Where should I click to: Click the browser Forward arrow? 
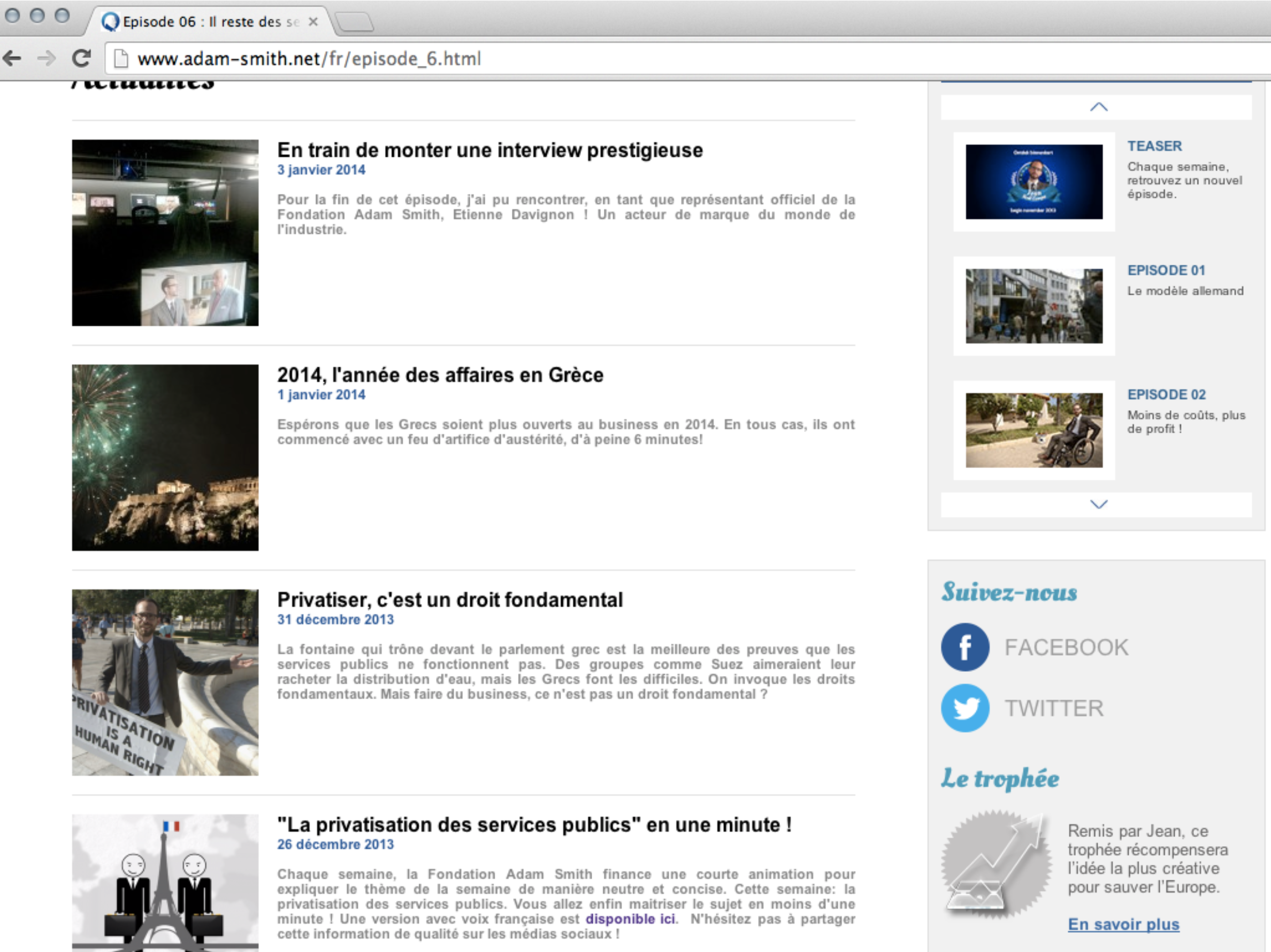pos(47,58)
